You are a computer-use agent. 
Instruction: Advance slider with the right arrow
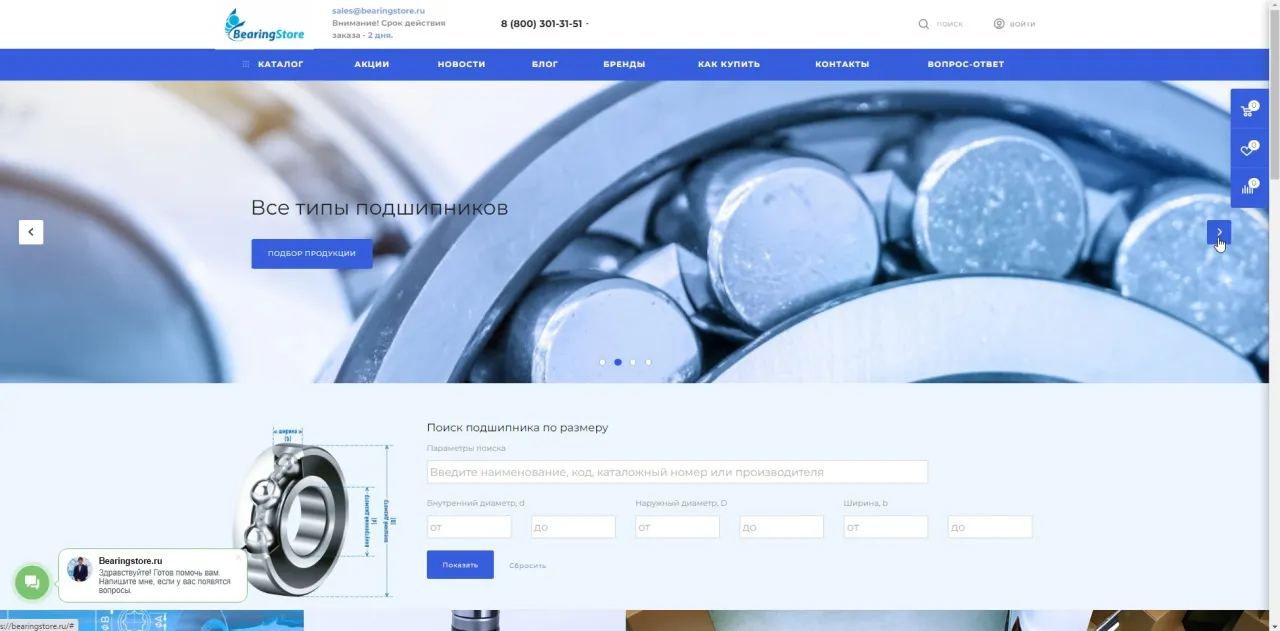1218,232
